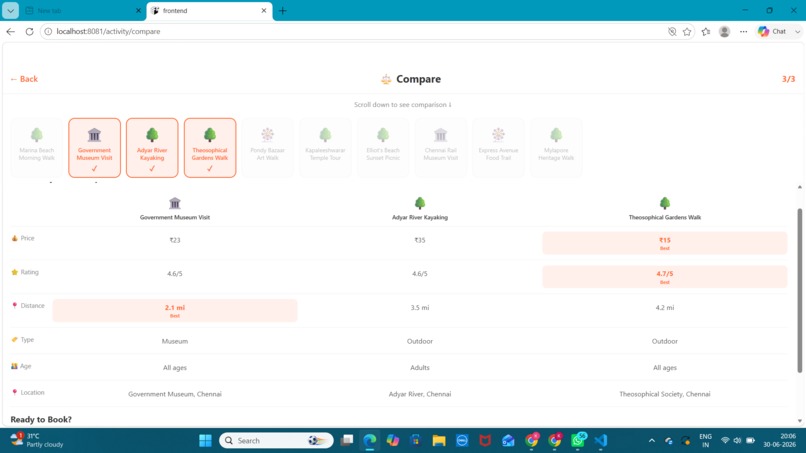Select the frontend browser tab
806x453 pixels.
pyautogui.click(x=208, y=10)
